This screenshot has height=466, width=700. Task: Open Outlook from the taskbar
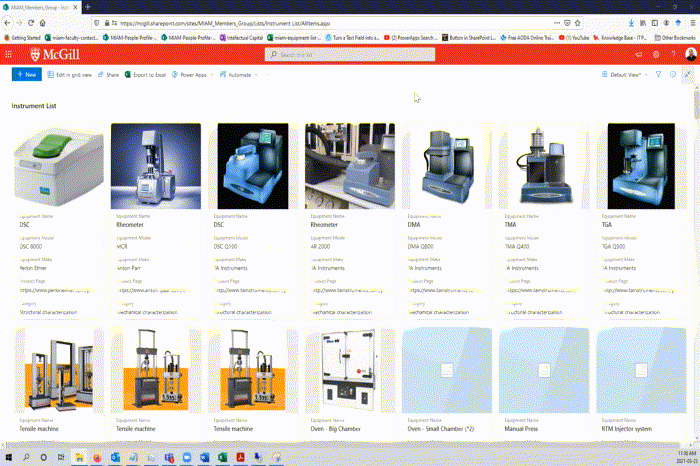115,457
